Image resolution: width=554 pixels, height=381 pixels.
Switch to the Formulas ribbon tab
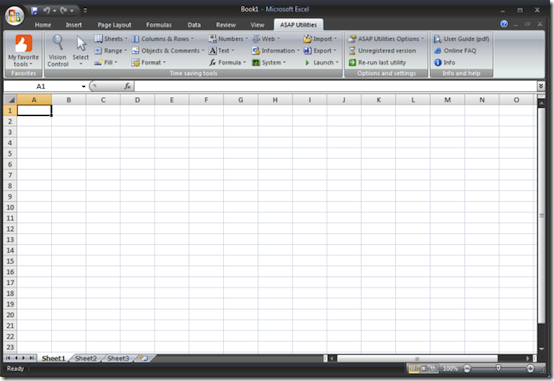(x=159, y=25)
